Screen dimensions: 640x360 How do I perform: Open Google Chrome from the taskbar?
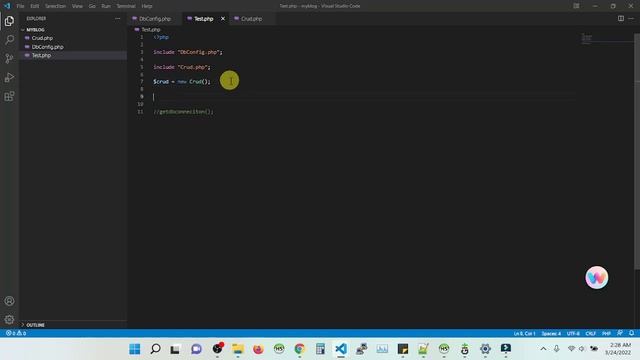[300, 349]
